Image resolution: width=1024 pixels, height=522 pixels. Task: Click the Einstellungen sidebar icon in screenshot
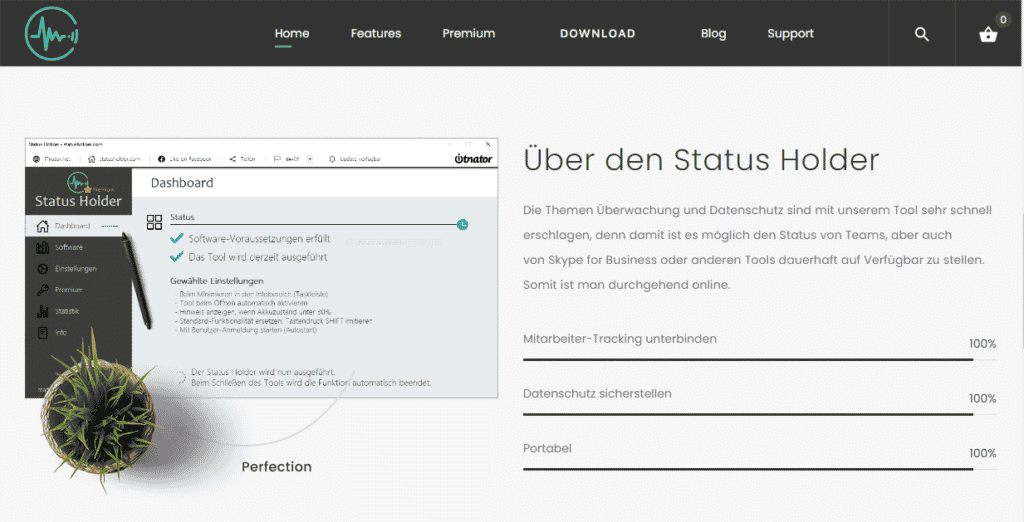(42, 269)
